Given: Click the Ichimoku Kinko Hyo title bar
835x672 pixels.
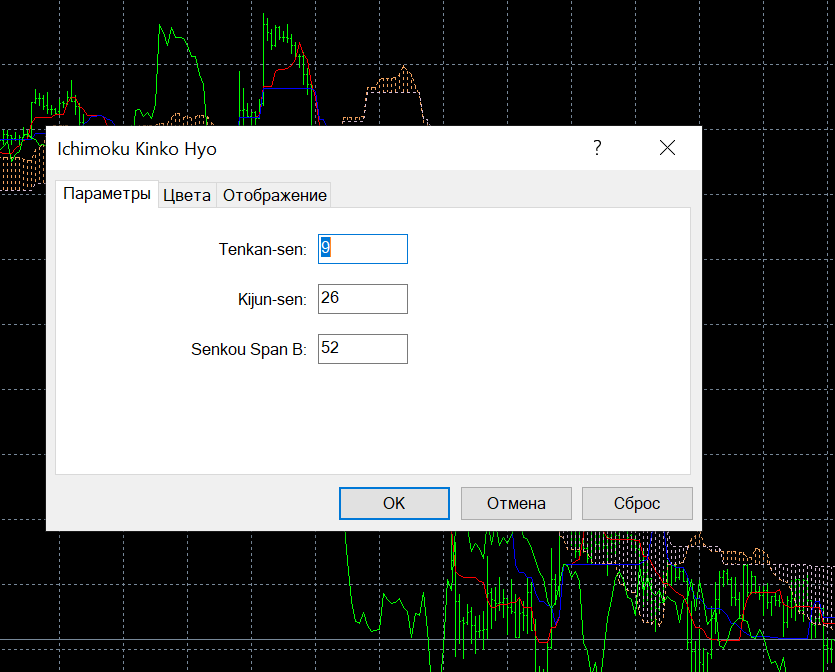Looking at the screenshot, I should (300, 148).
